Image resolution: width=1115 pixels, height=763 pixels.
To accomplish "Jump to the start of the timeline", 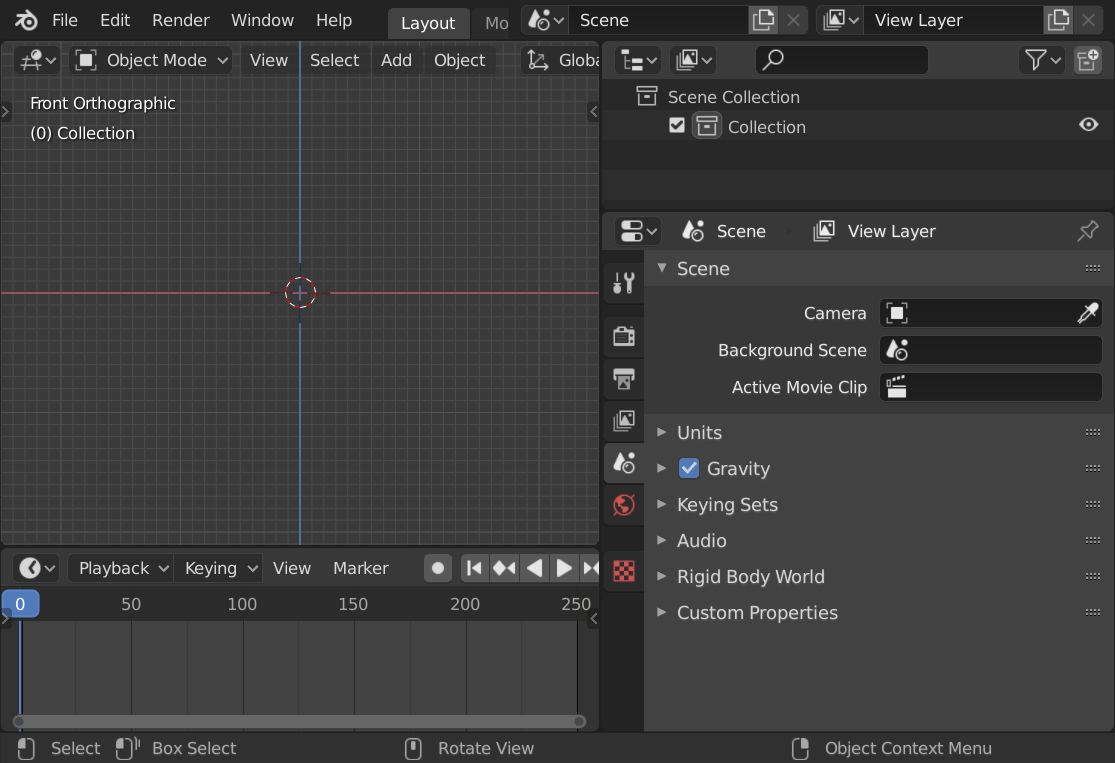I will coord(473,567).
